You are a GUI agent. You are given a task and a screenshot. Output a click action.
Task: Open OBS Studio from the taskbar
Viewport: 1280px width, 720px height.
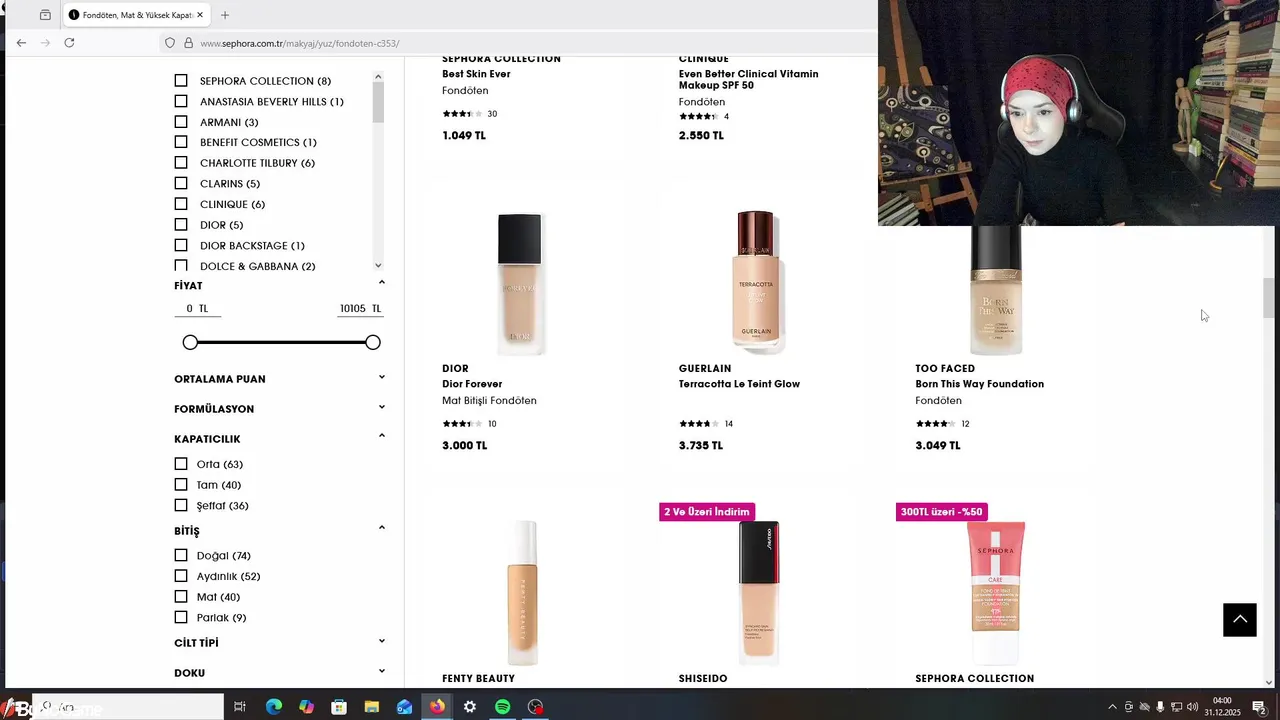[x=536, y=707]
